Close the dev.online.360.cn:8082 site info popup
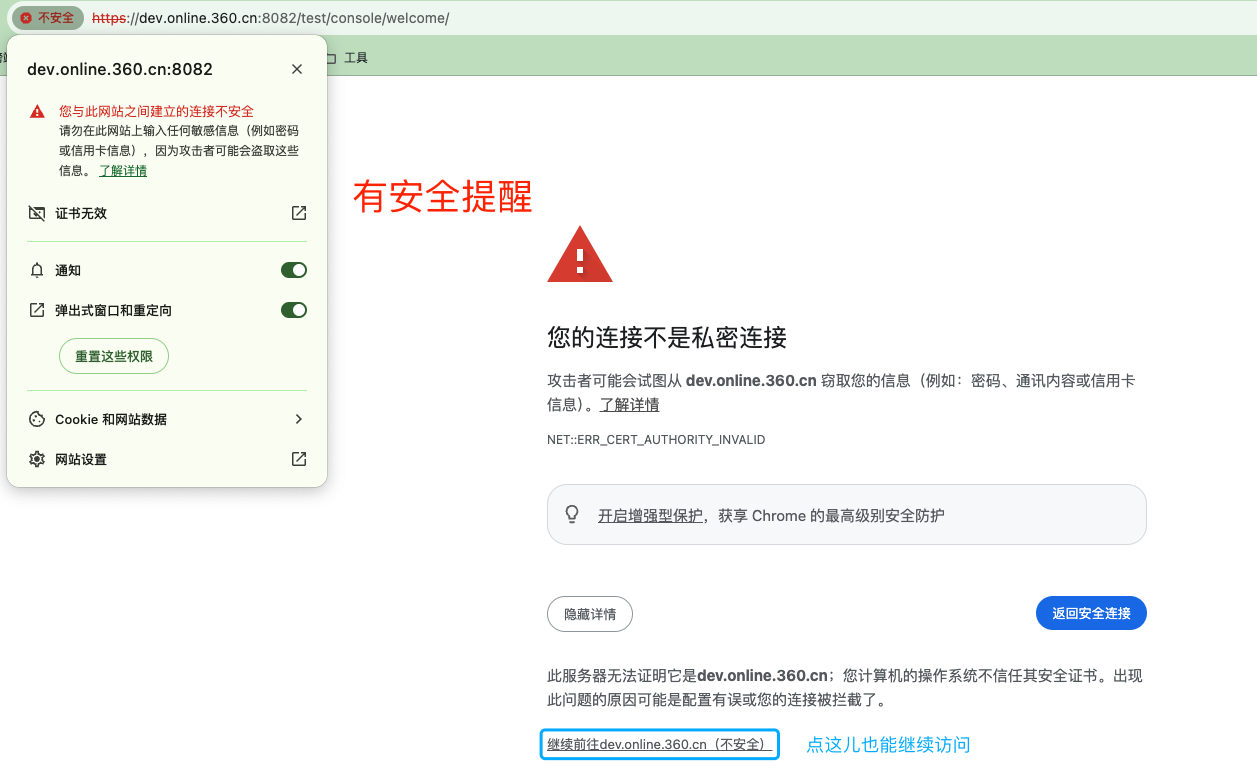Image resolution: width=1257 pixels, height=773 pixels. point(297,69)
